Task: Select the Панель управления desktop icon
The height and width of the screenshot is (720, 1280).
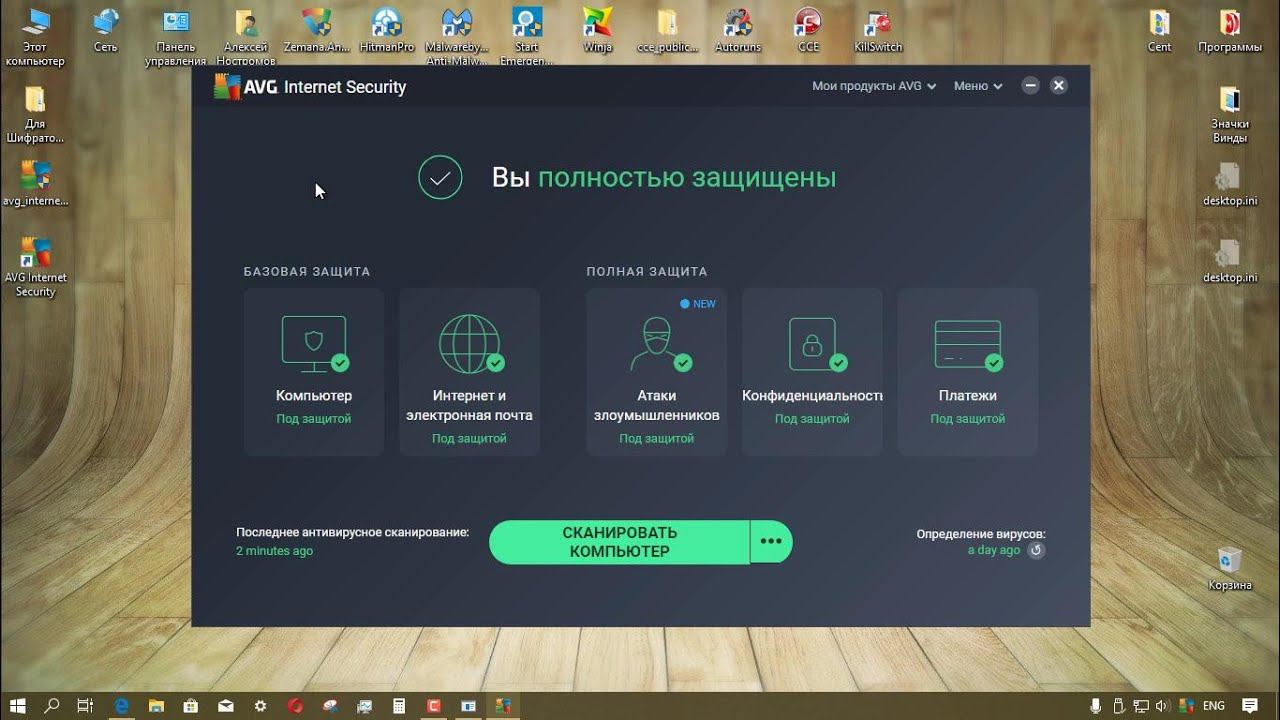Action: click(x=176, y=37)
